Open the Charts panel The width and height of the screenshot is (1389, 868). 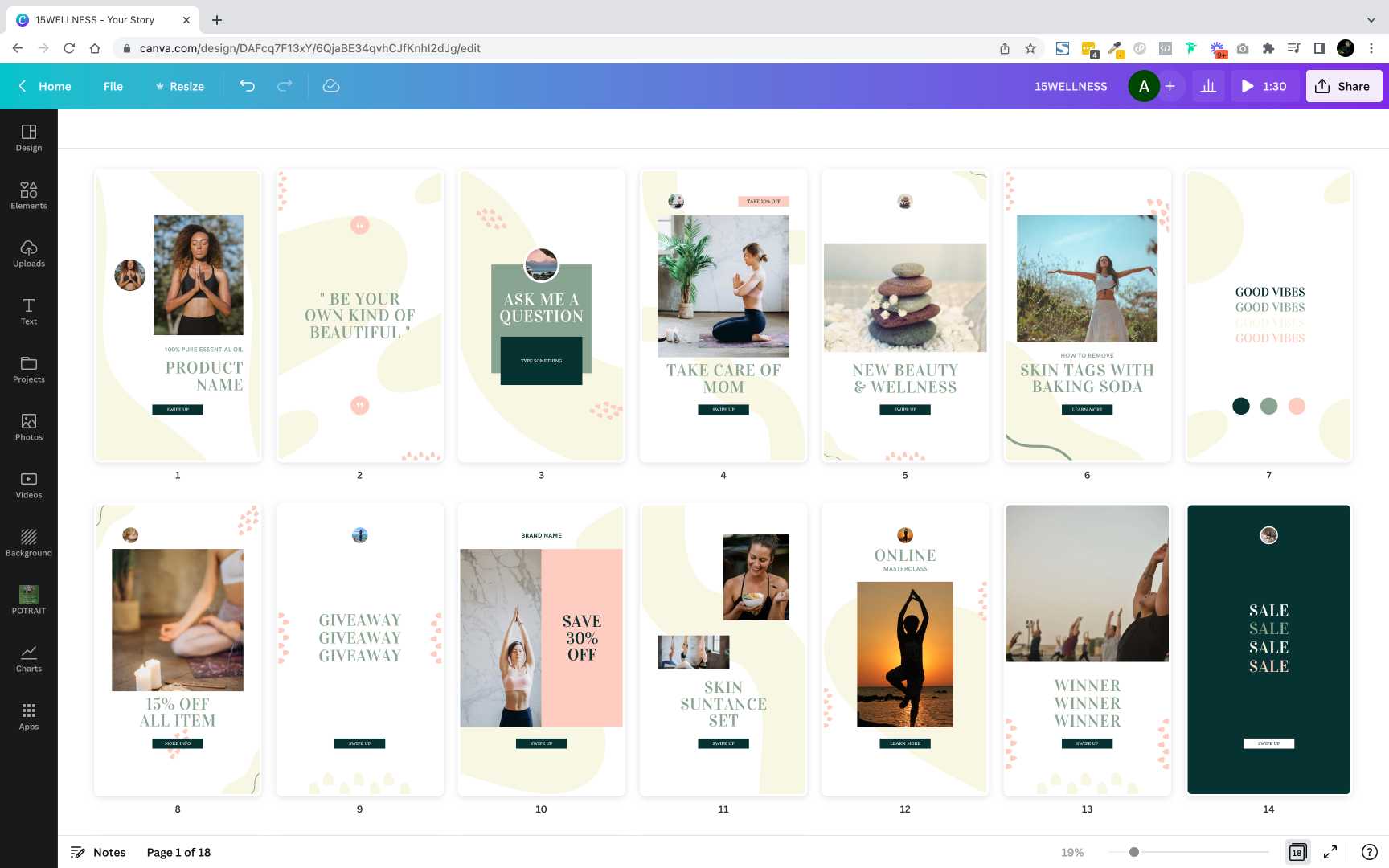click(x=29, y=658)
